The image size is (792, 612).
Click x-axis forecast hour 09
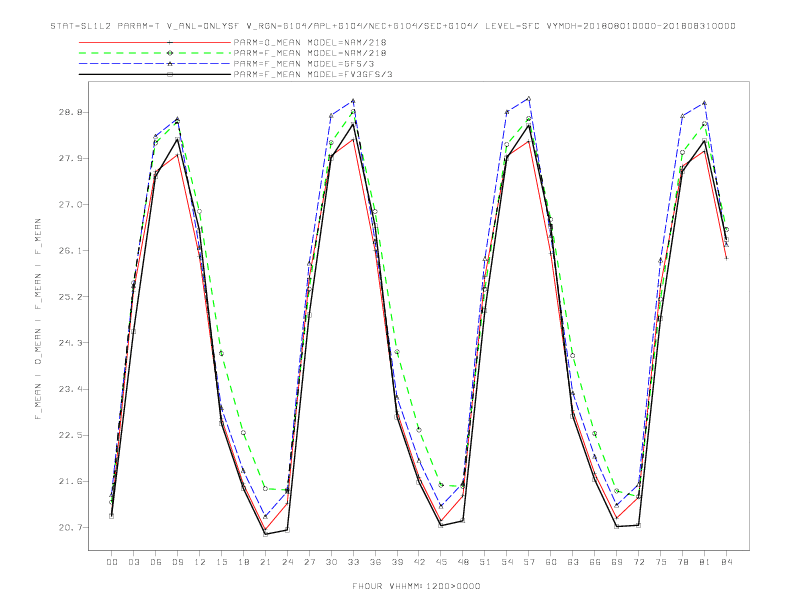[x=177, y=562]
